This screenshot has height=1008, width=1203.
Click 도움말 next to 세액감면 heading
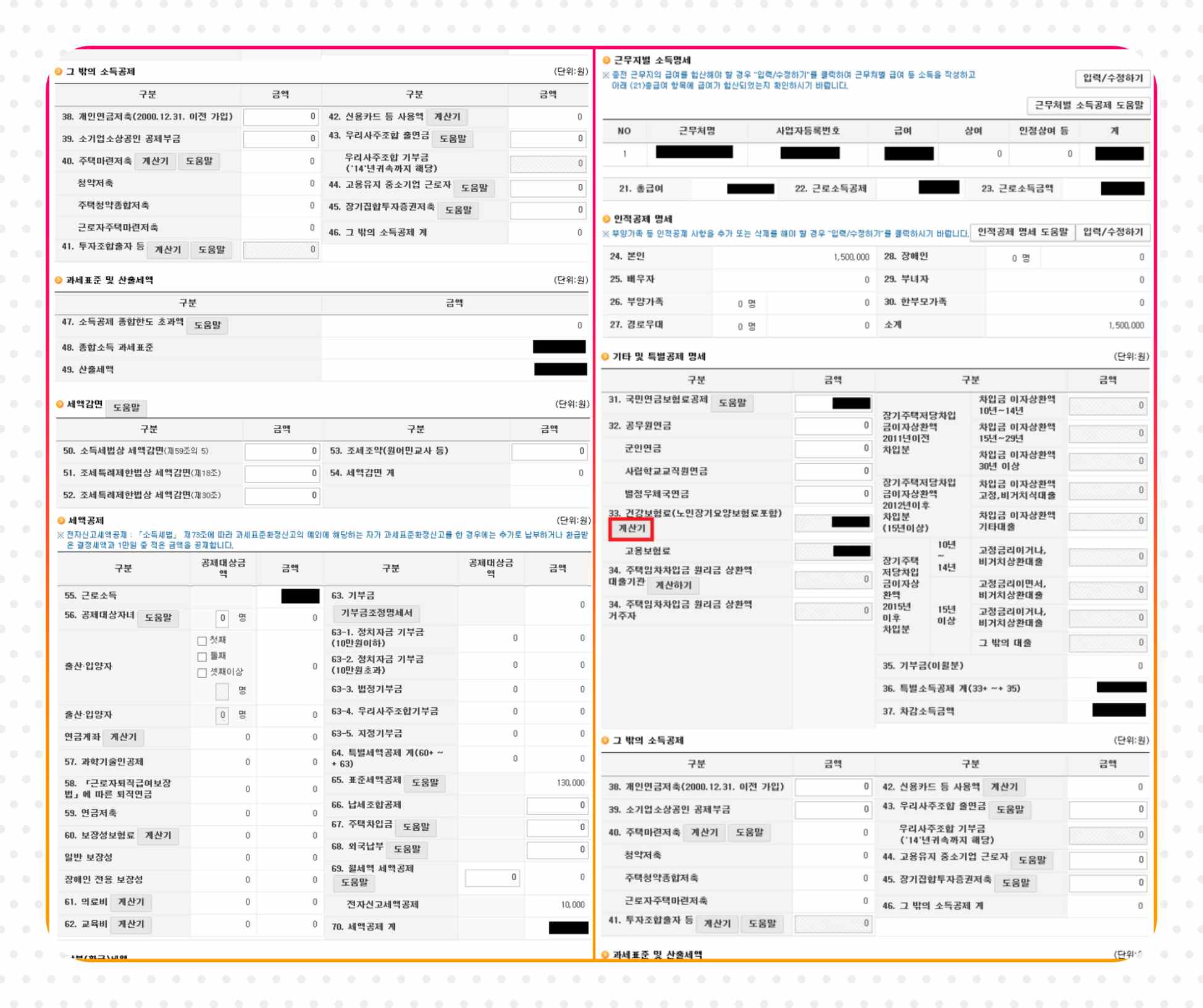coord(127,408)
